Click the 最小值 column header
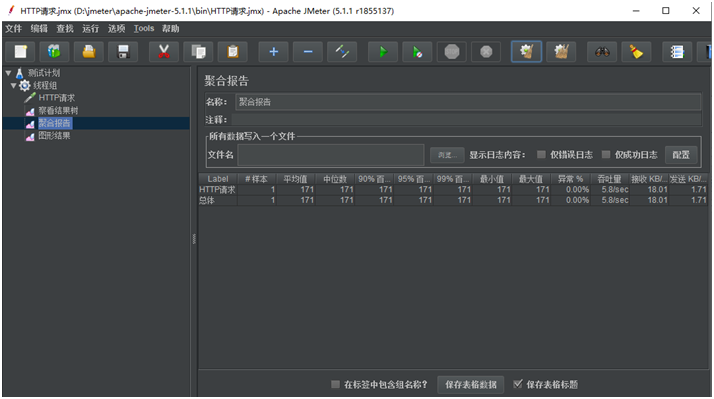Image resolution: width=714 pixels, height=399 pixels. pos(492,179)
